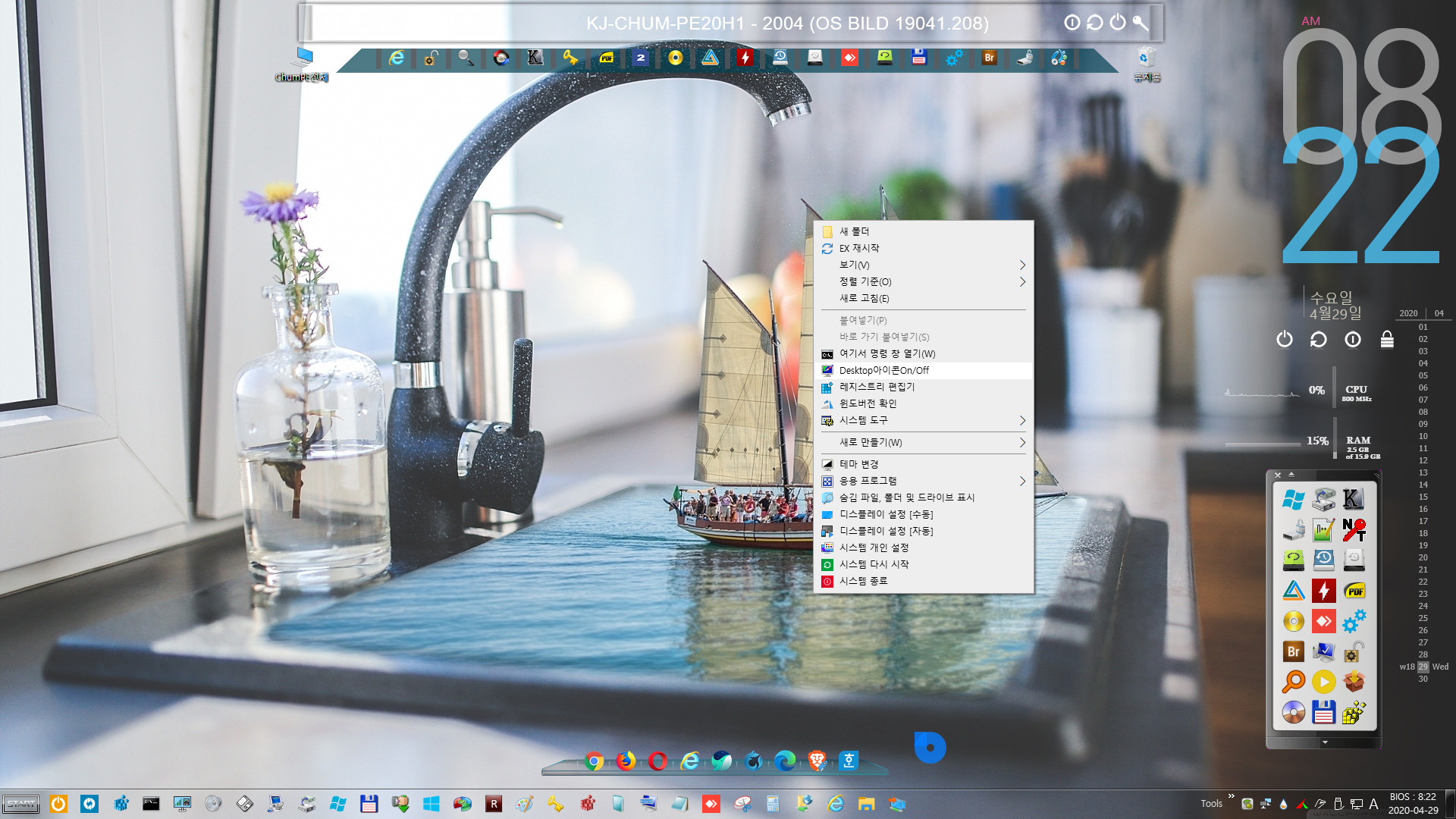Select 테마 변경 menu entry
The image size is (1456, 819).
click(924, 464)
